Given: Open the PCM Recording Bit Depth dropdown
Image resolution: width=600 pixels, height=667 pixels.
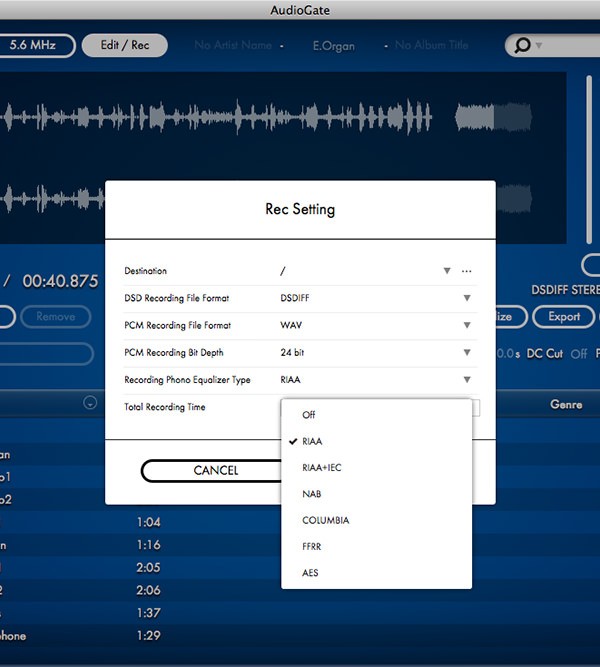Looking at the screenshot, I should click(466, 352).
